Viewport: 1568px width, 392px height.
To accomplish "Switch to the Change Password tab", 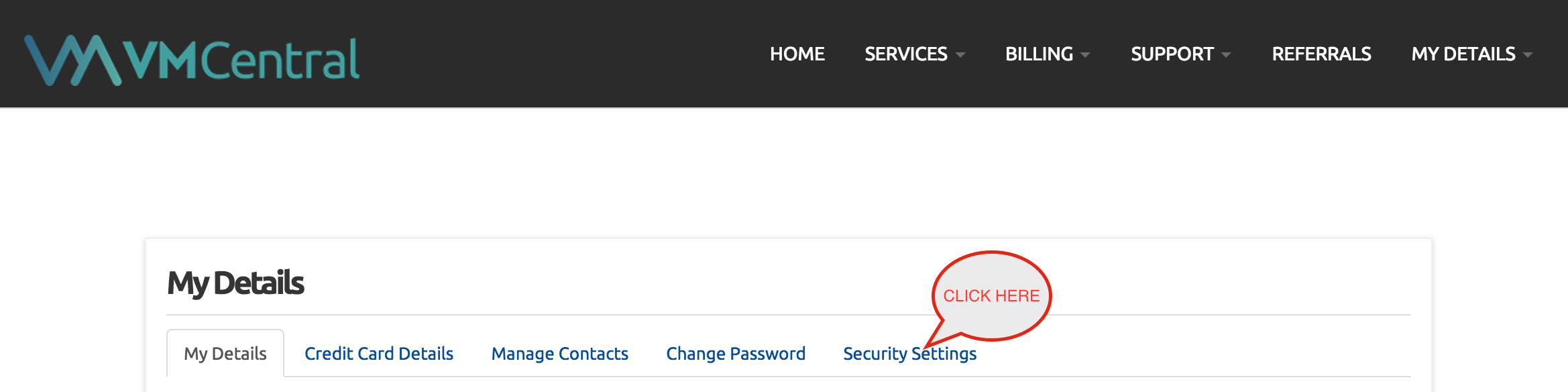I will pyautogui.click(x=736, y=353).
